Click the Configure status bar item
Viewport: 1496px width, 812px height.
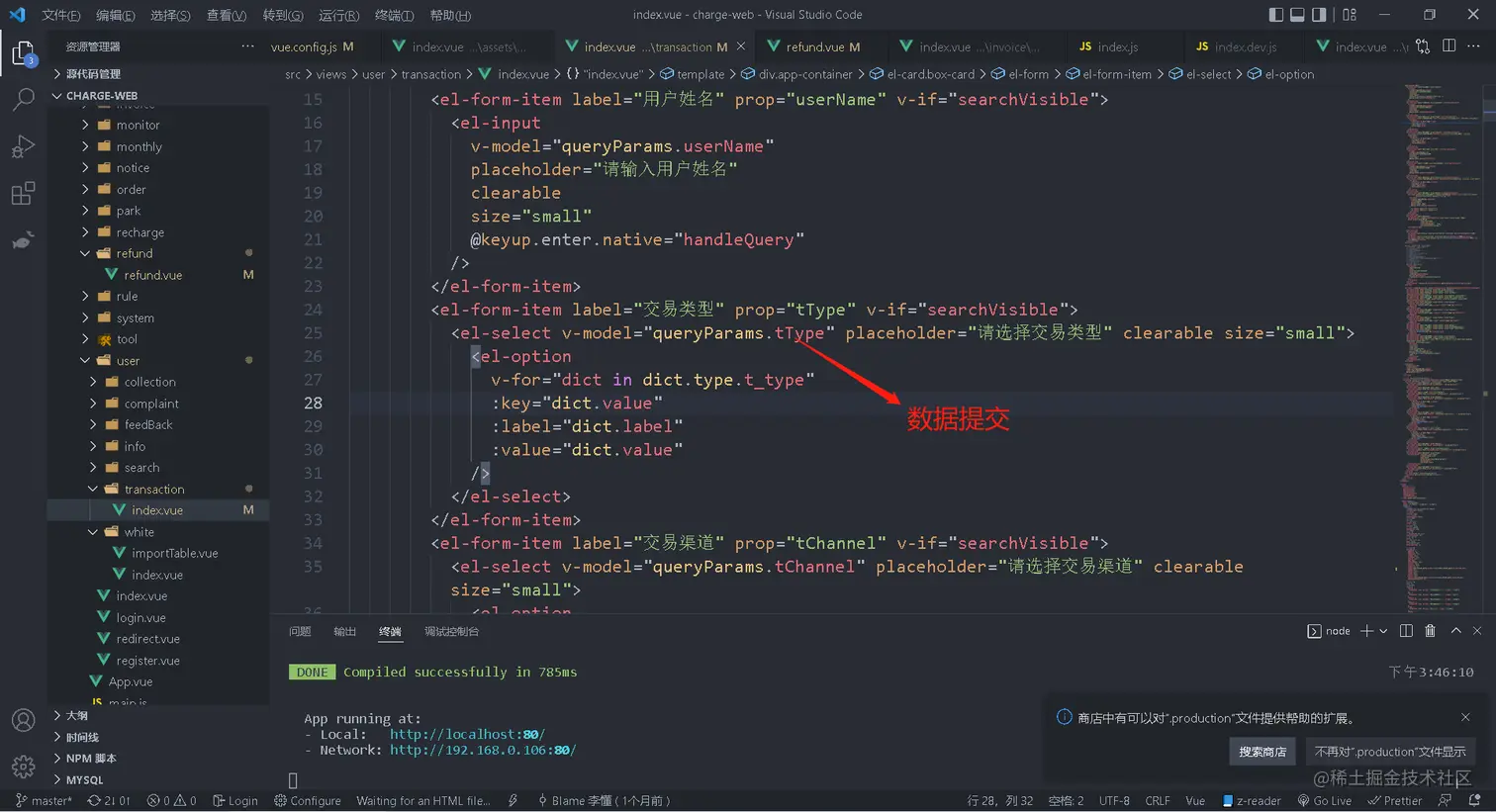308,801
